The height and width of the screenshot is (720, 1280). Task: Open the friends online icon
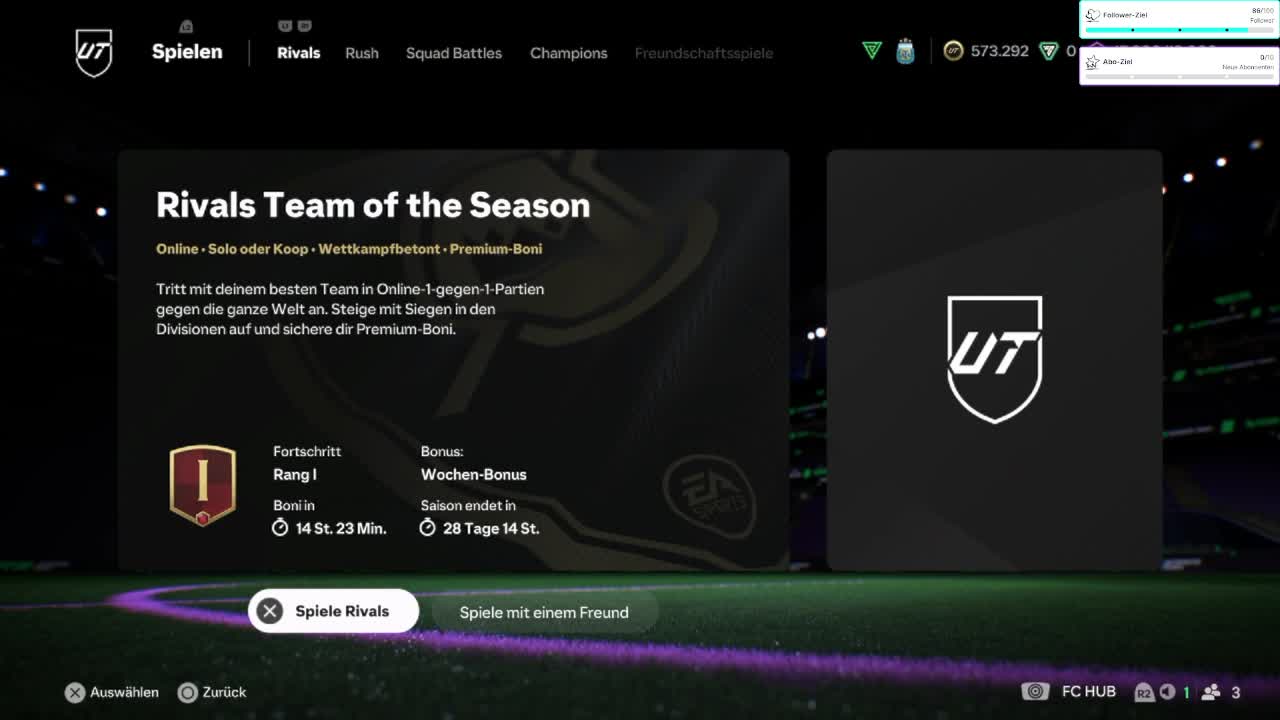1211,692
